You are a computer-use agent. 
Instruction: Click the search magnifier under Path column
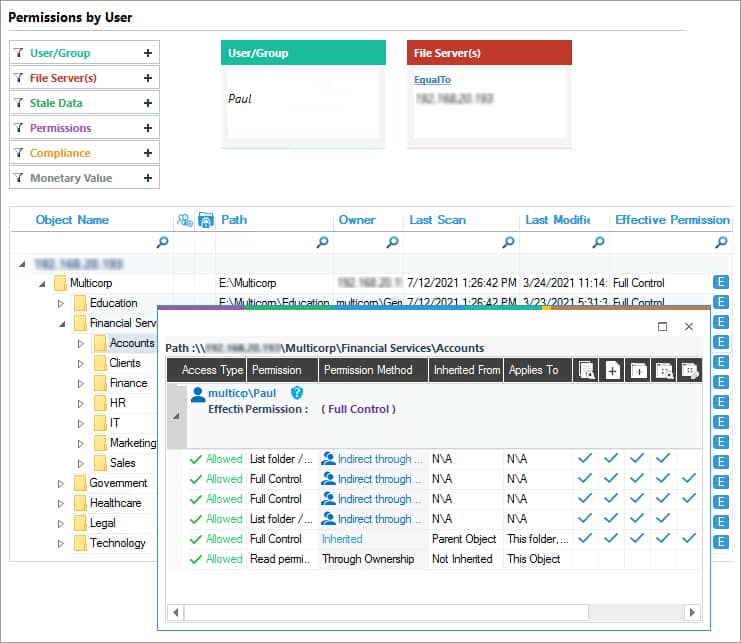tap(322, 242)
